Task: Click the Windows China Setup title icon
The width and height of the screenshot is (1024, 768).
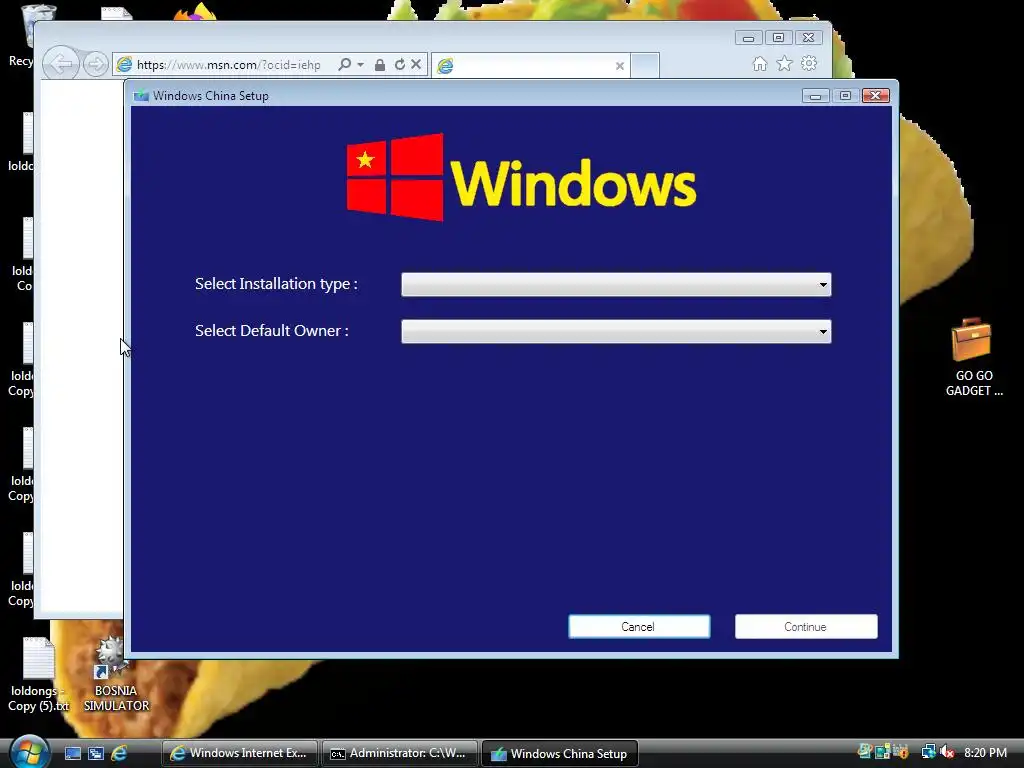Action: point(140,96)
